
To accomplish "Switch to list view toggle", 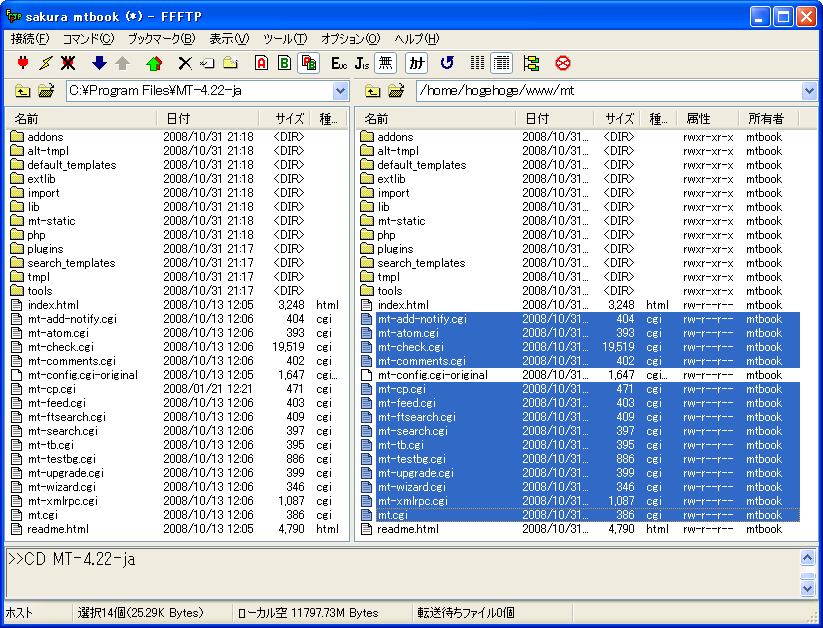I will click(477, 63).
